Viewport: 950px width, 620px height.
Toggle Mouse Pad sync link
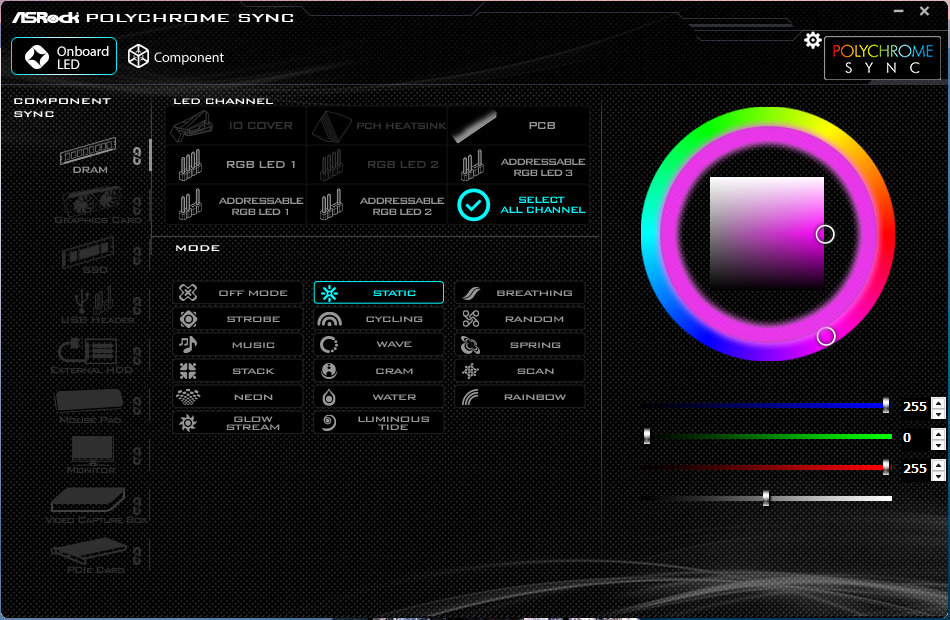point(138,405)
